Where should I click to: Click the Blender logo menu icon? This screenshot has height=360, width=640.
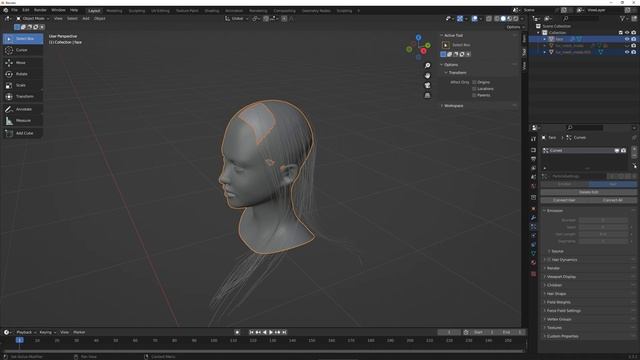pyautogui.click(x=5, y=10)
